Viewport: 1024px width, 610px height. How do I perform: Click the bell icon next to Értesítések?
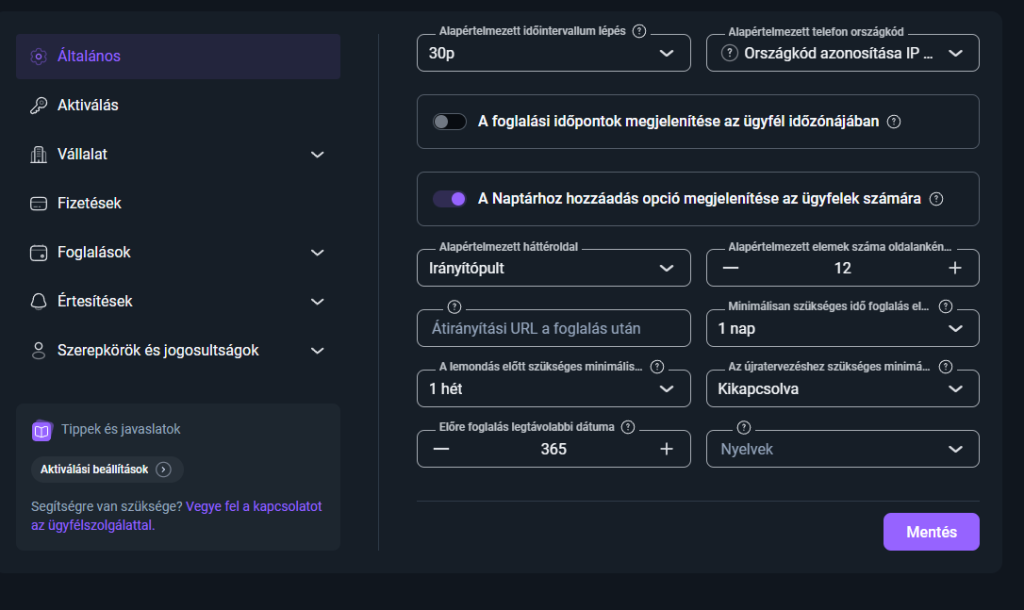(x=39, y=301)
